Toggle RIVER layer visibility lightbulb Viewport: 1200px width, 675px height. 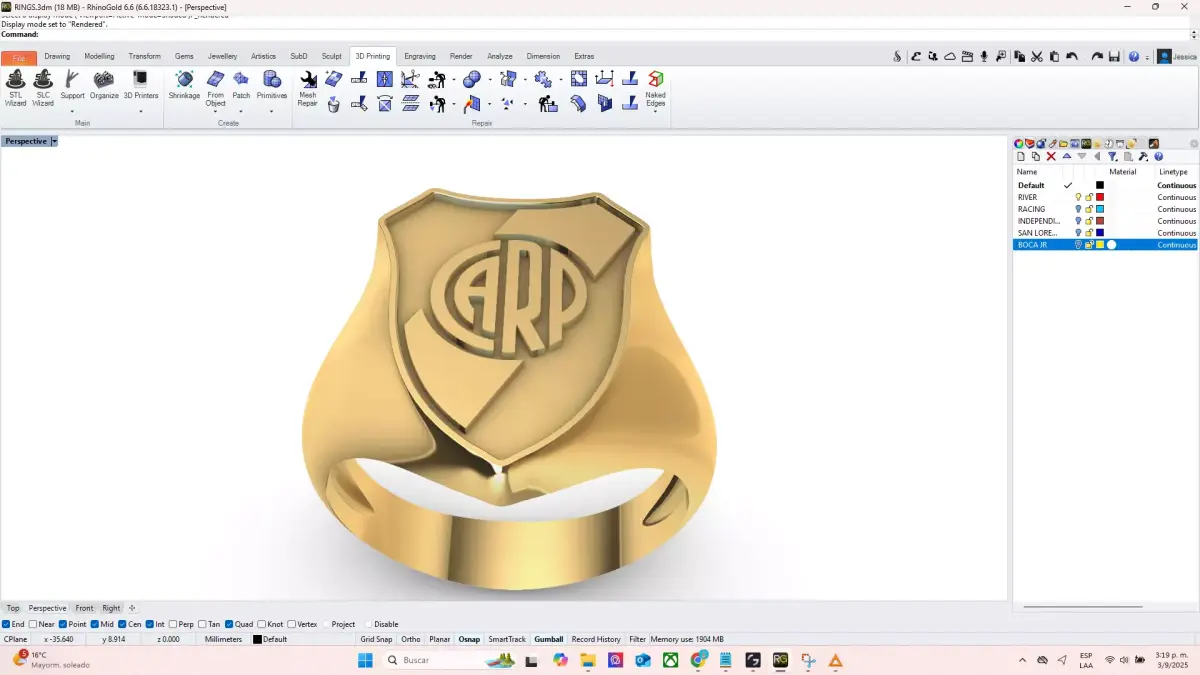[1078, 197]
